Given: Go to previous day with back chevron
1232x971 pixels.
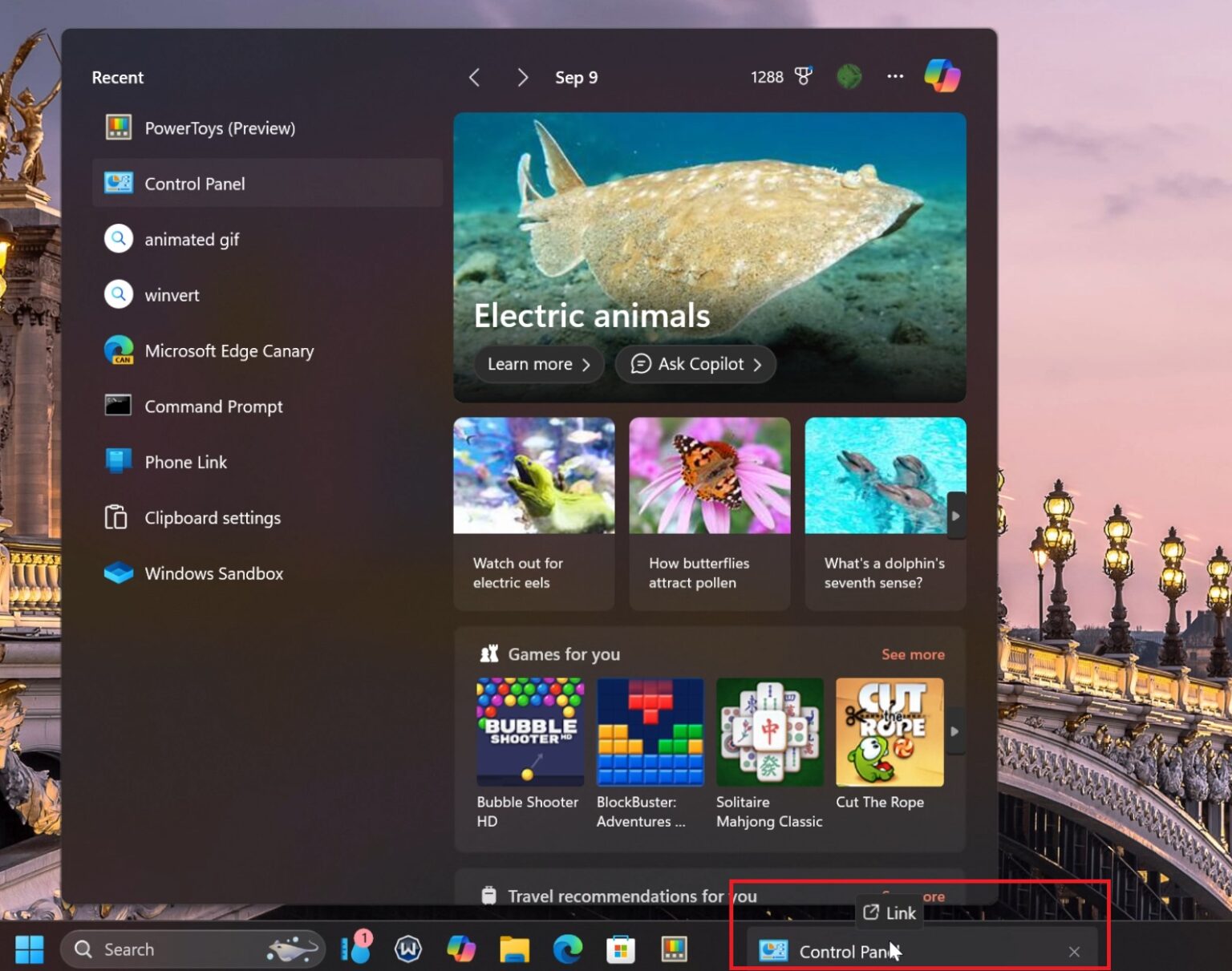Looking at the screenshot, I should 474,77.
